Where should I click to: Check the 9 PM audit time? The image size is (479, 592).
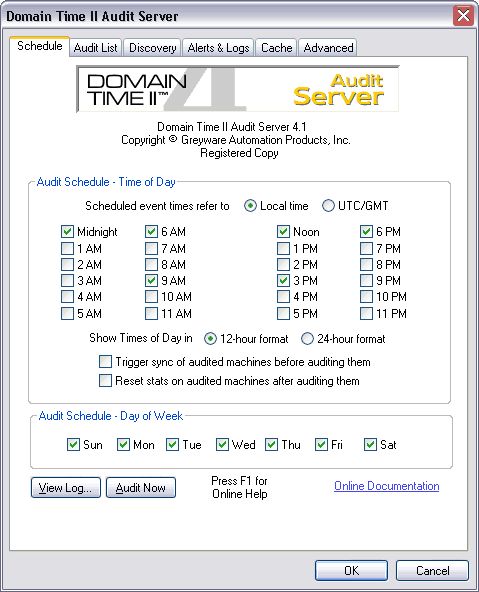coord(366,281)
